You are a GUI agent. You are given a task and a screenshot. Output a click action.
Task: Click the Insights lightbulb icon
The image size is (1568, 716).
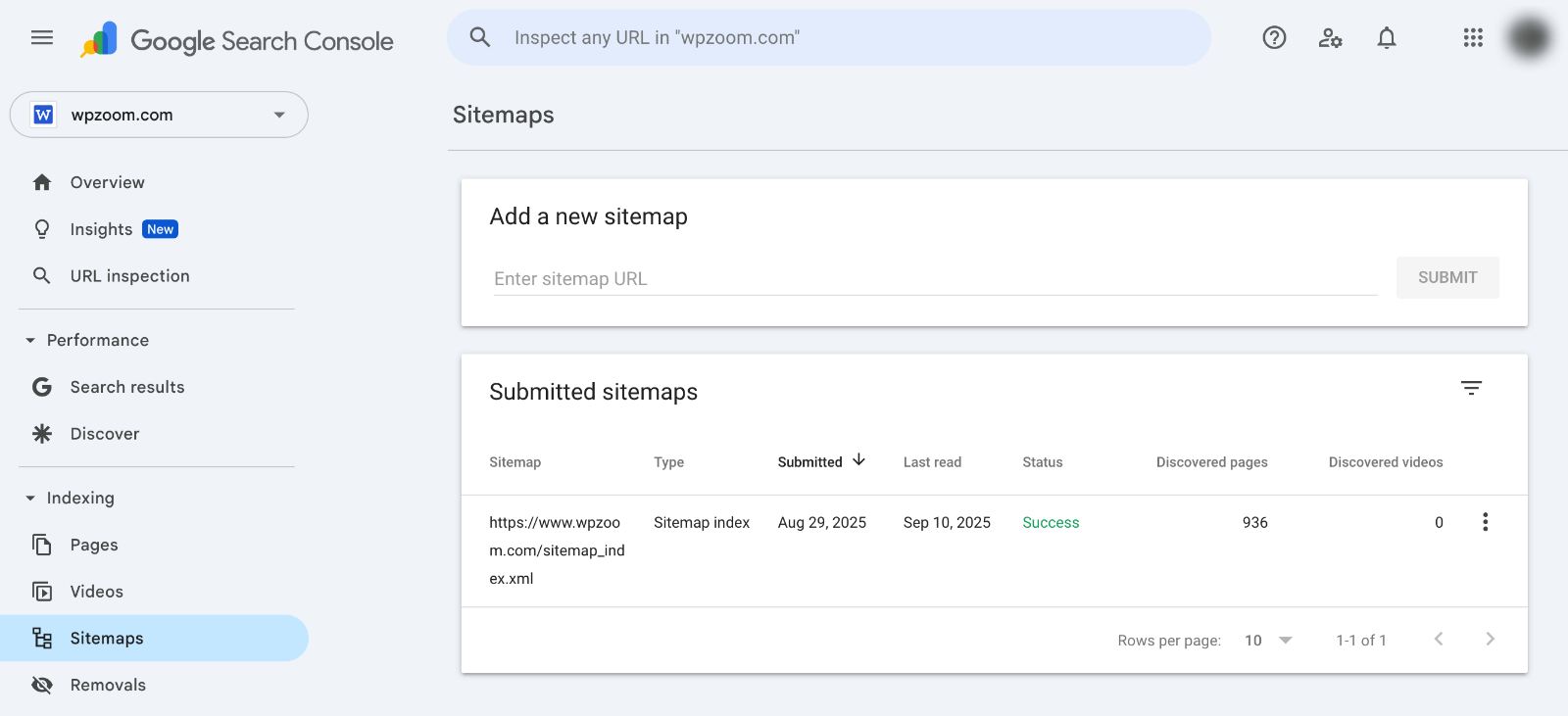pos(42,229)
